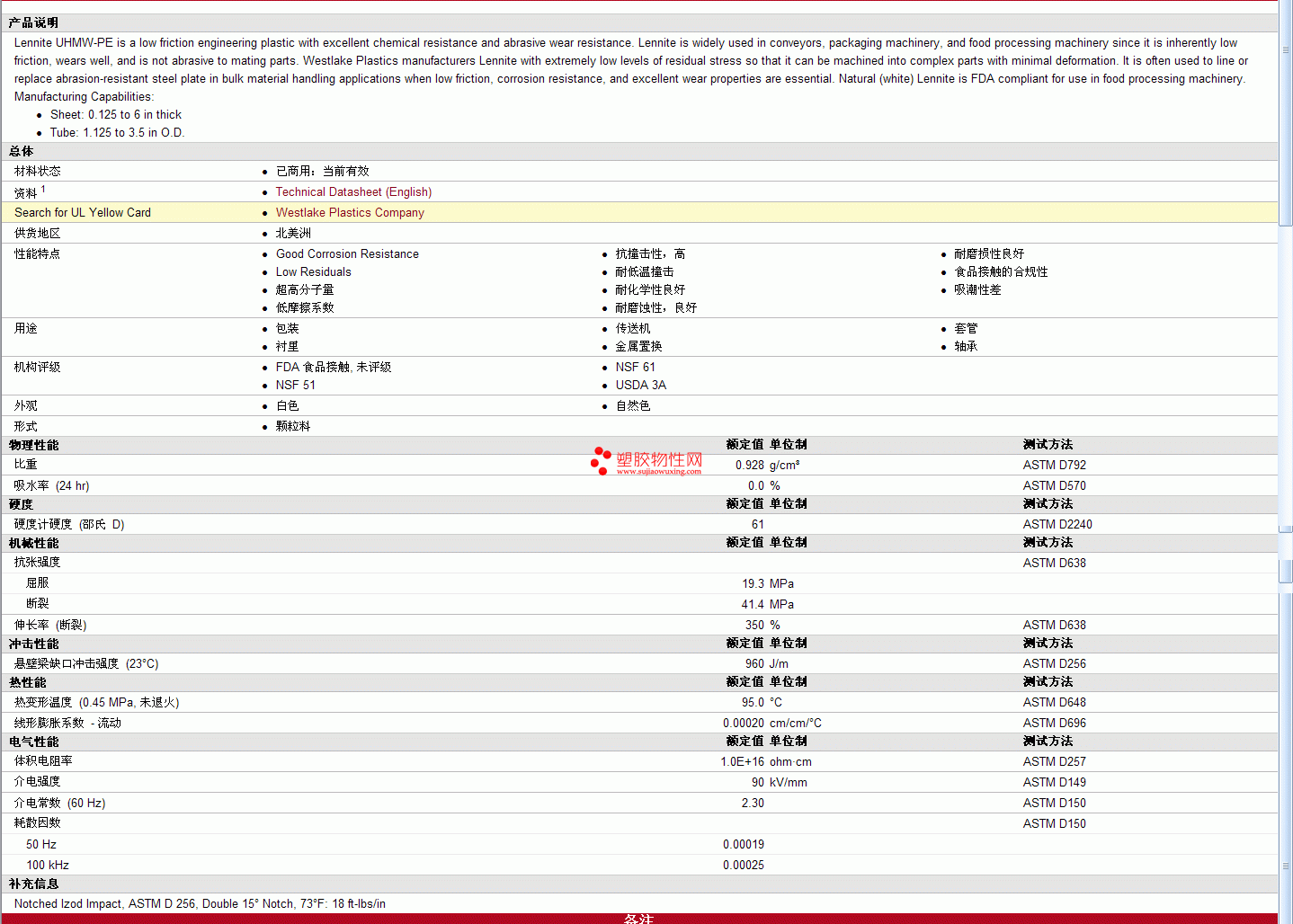Click the 已商用: 当前有效 value
Viewport: 1293px width, 924px height.
pos(322,171)
